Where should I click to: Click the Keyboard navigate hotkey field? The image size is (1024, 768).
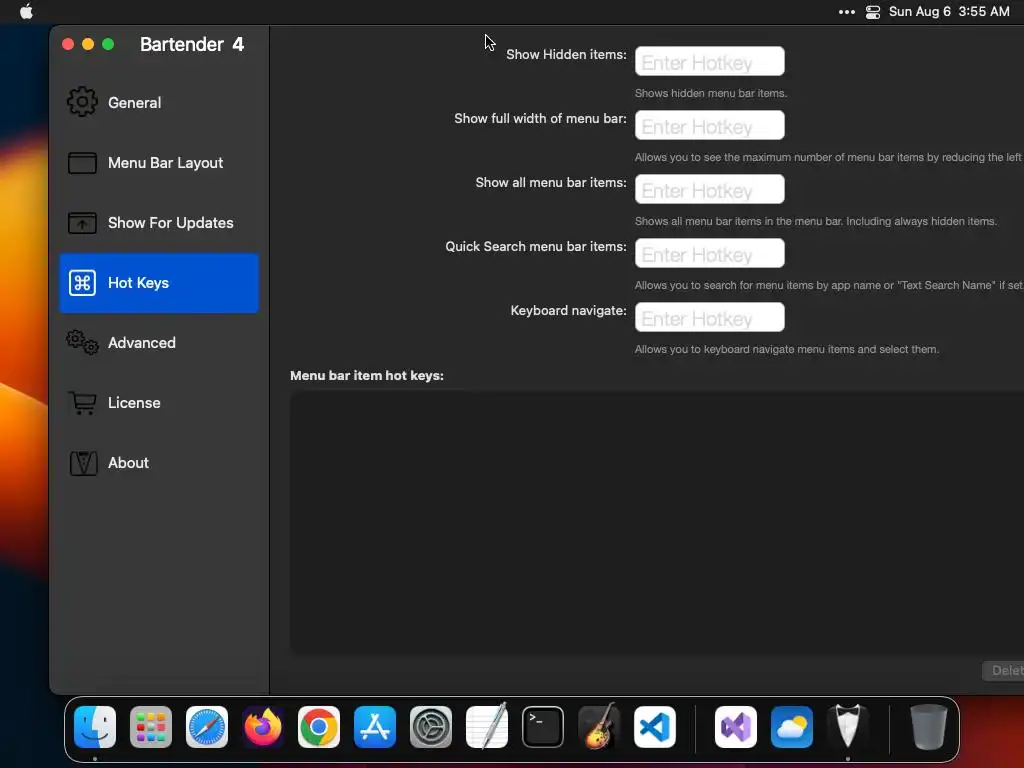point(709,317)
